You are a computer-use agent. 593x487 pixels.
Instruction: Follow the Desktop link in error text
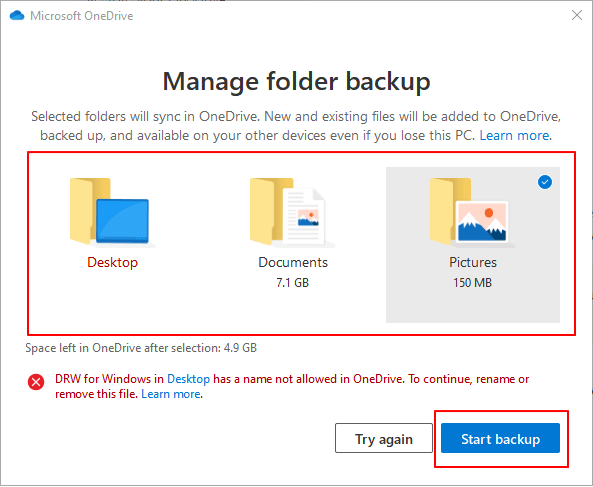(188, 379)
